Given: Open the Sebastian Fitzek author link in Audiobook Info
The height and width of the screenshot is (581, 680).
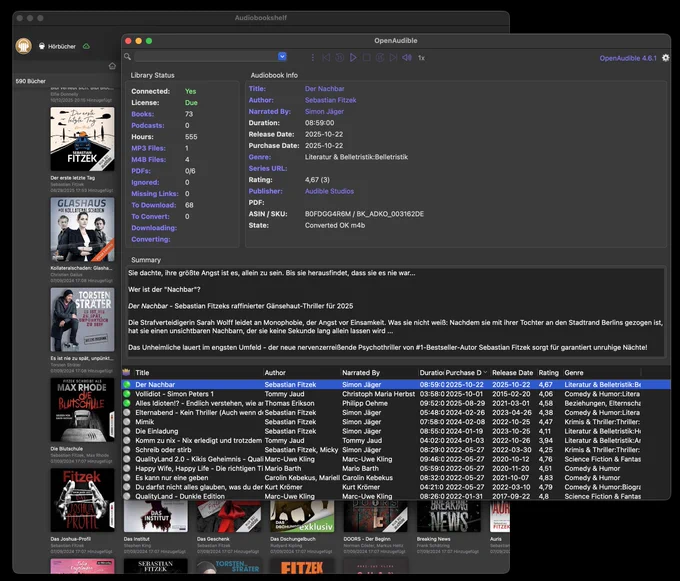Looking at the screenshot, I should point(330,100).
